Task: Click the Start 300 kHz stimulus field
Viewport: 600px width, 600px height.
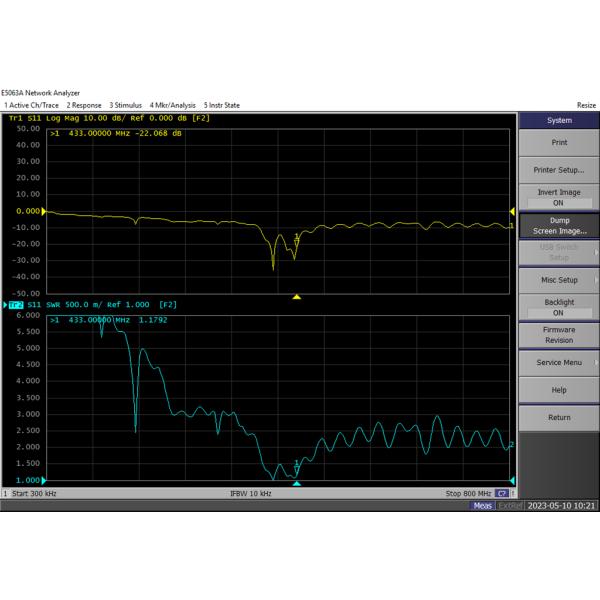Action: click(33, 494)
